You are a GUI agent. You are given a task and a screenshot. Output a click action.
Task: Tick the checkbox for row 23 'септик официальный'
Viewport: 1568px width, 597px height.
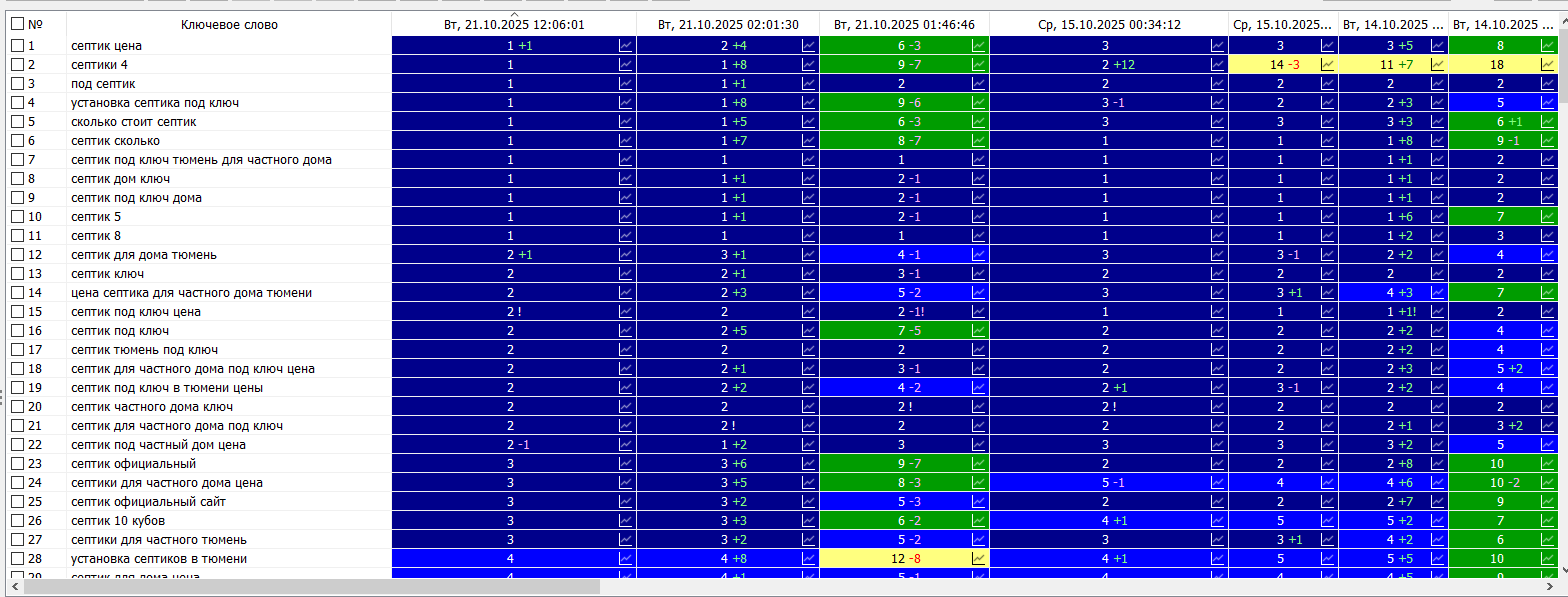[x=17, y=463]
